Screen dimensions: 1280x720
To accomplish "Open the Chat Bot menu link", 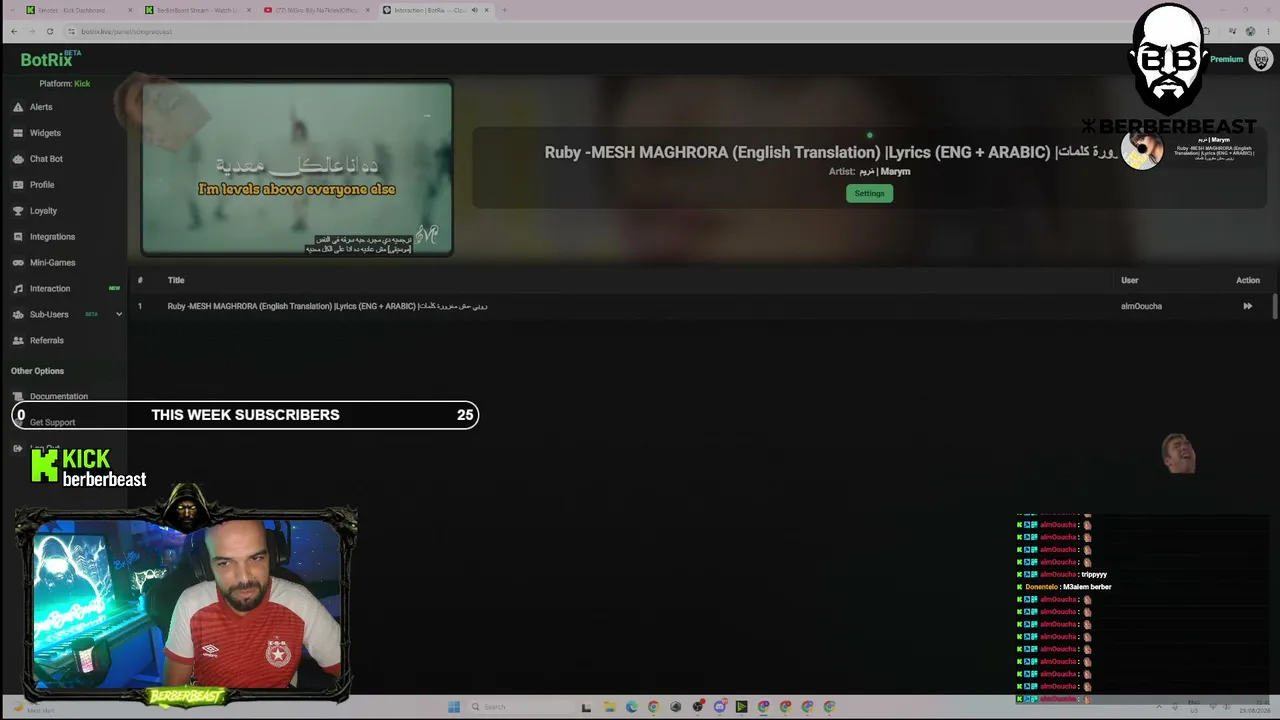I will point(46,159).
